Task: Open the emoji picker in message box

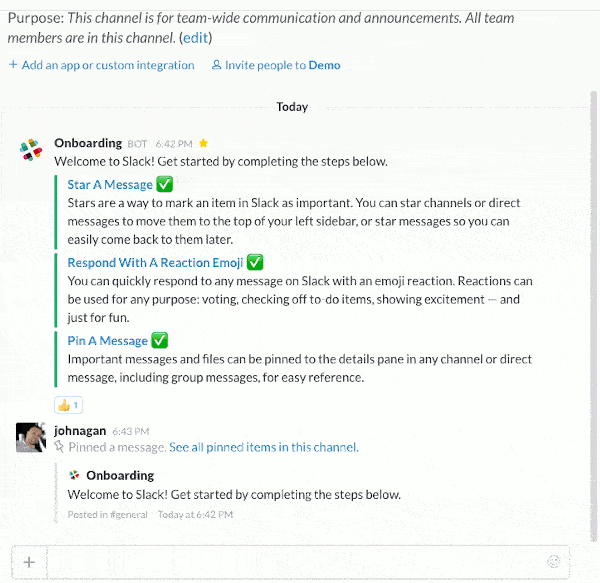Action: coord(553,561)
